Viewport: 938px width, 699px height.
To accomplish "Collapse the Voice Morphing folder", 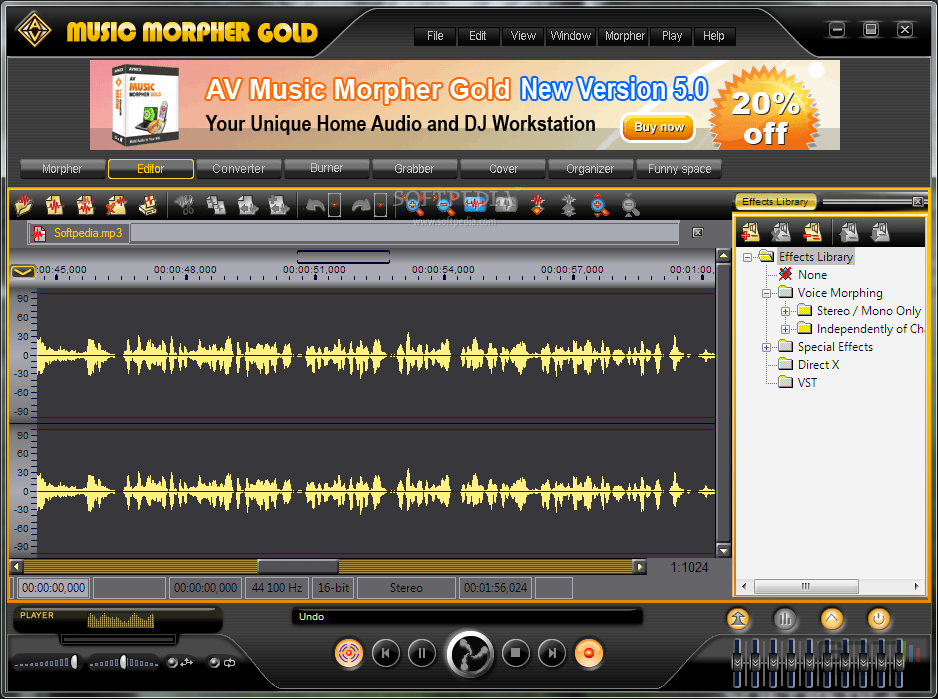I will point(766,293).
